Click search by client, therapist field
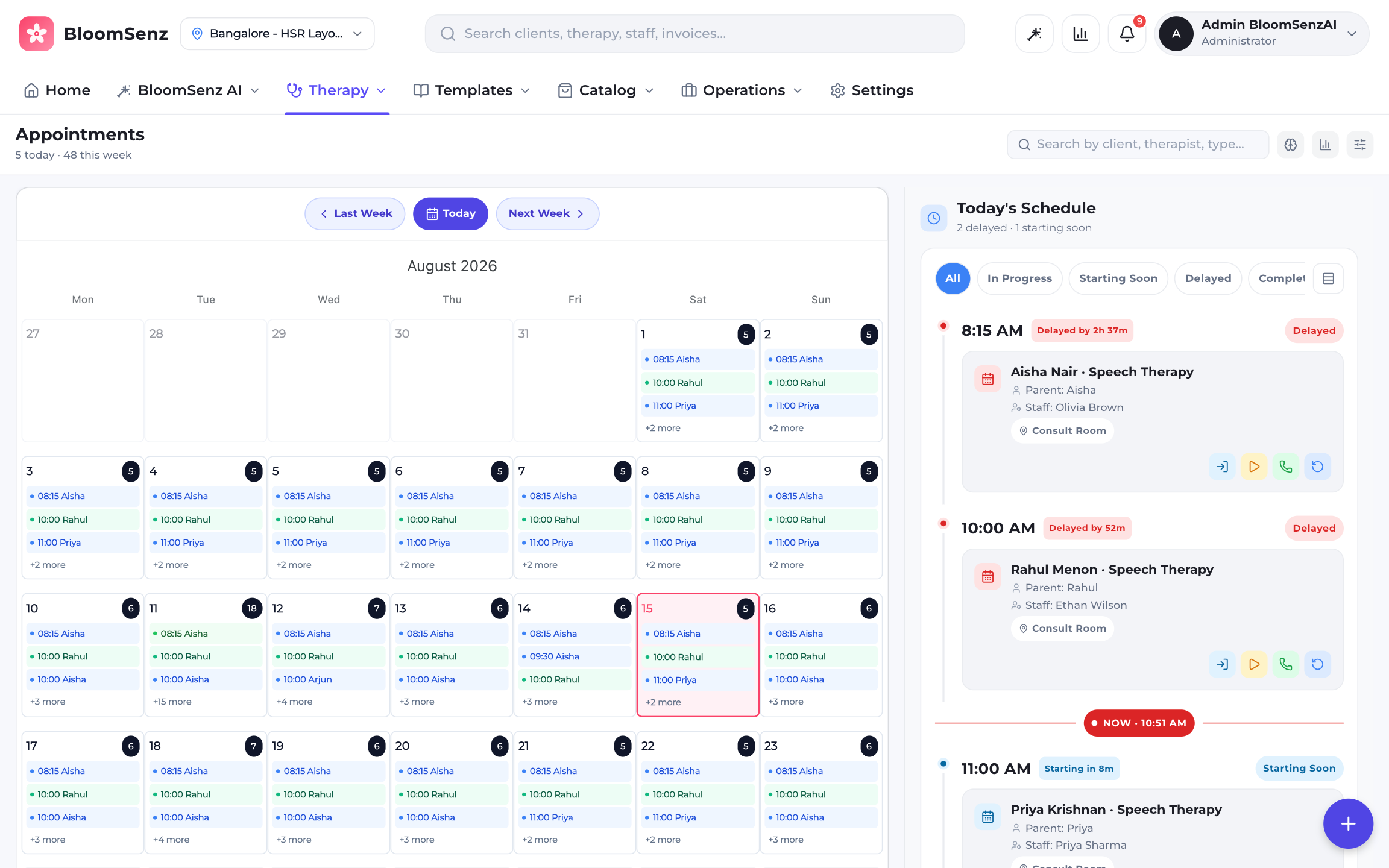 tap(1138, 145)
